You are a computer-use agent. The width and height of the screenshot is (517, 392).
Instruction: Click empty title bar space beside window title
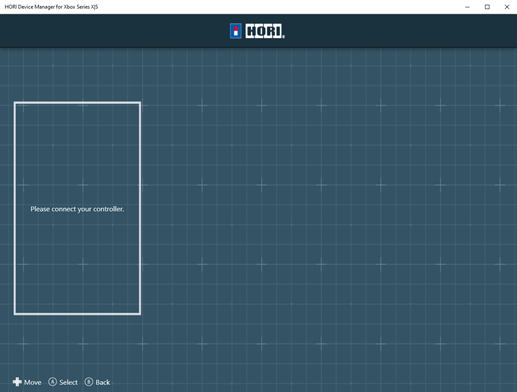tap(267, 7)
